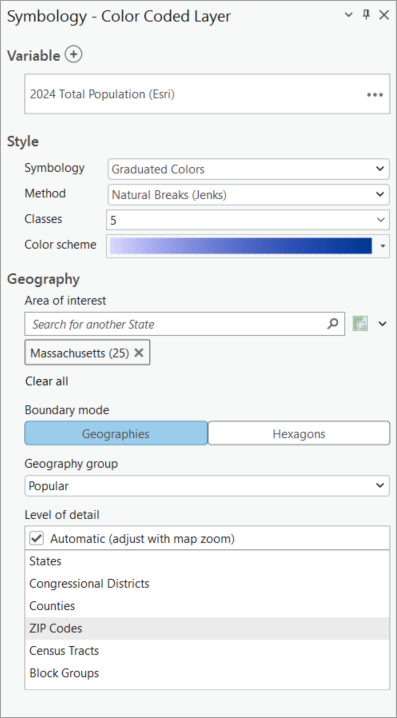This screenshot has height=718, width=397.
Task: Open variable options ellipsis menu
Action: (x=375, y=95)
